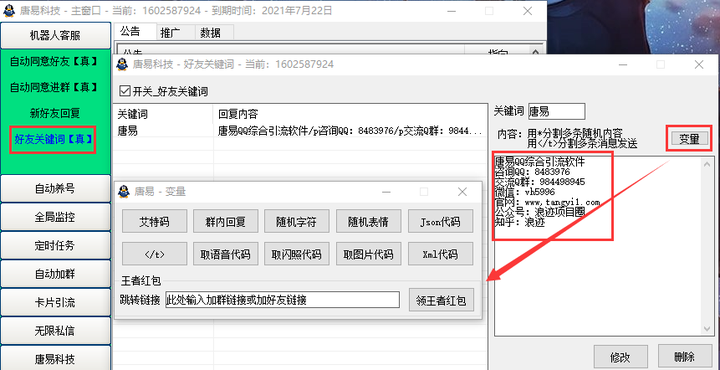This screenshot has width=720, height=370.
Task: Click the 取图片代码 button
Action: coord(368,254)
